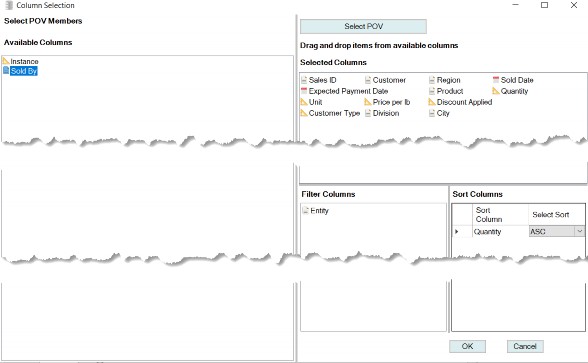This screenshot has width=588, height=363.
Task: Select Expected Payment Date column
Action: coord(348,91)
